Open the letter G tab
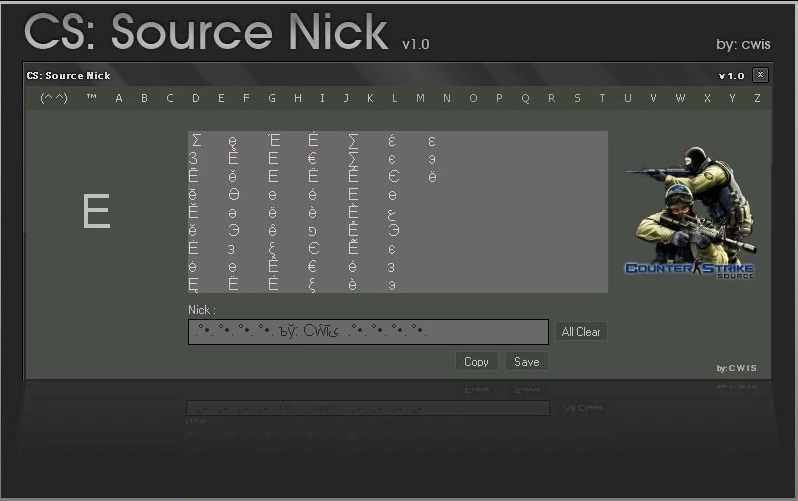Viewport: 798px width, 501px height. point(272,98)
